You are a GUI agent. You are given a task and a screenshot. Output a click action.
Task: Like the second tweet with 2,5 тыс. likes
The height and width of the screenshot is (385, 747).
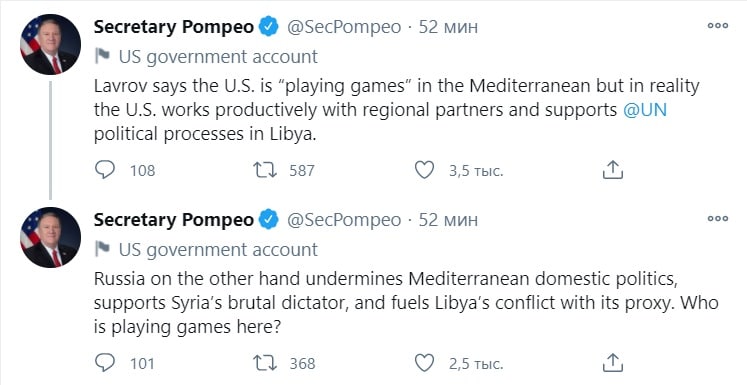point(424,363)
